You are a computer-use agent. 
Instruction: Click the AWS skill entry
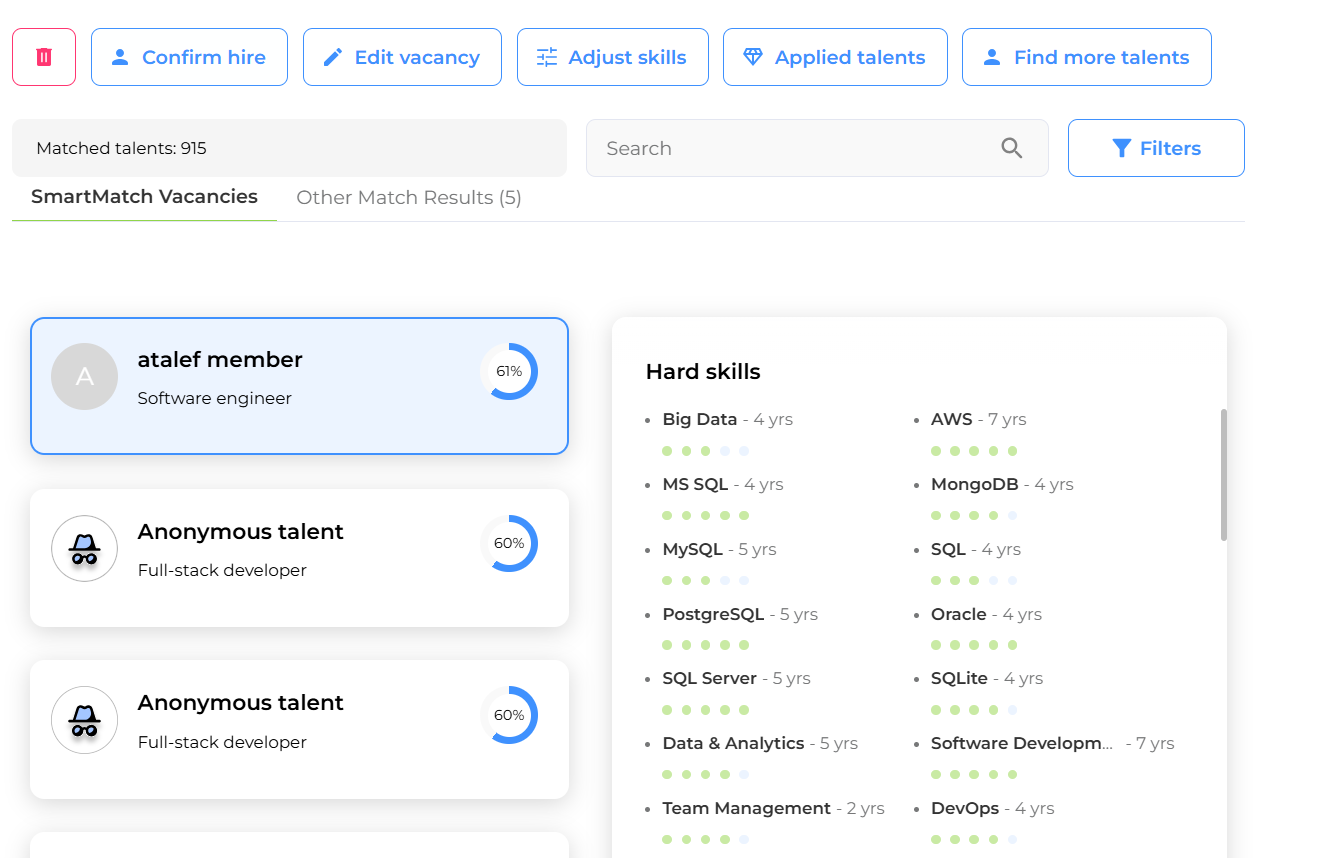[978, 419]
